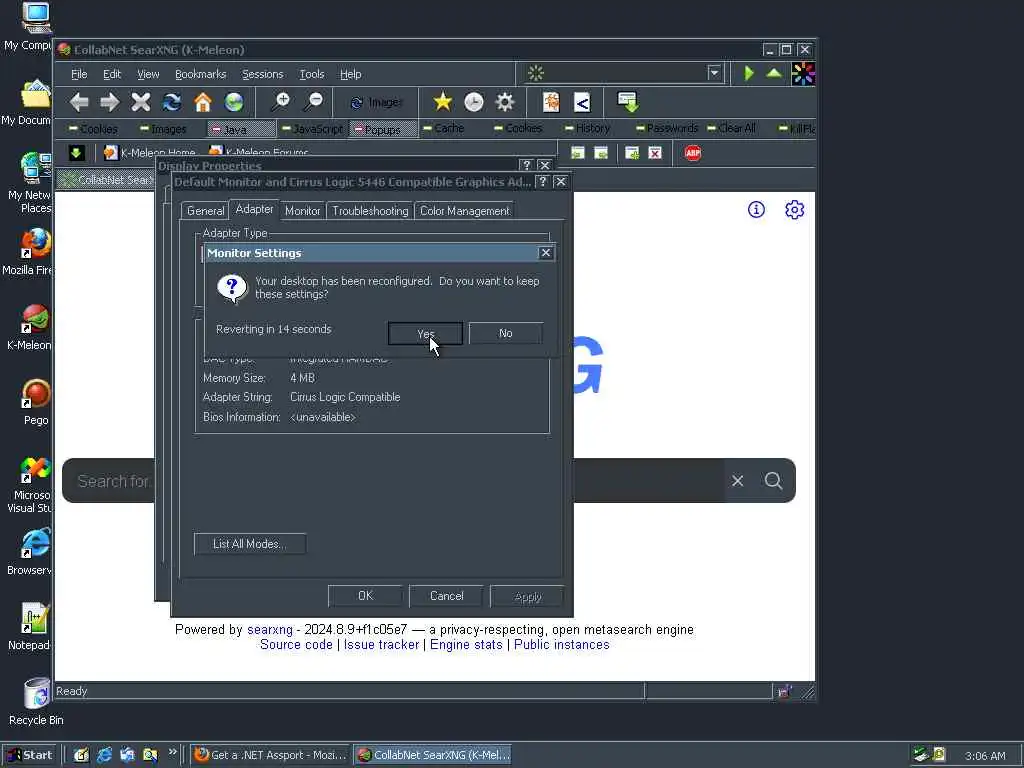
Task: Zoom out with magnifier minus icon
Action: (x=313, y=101)
